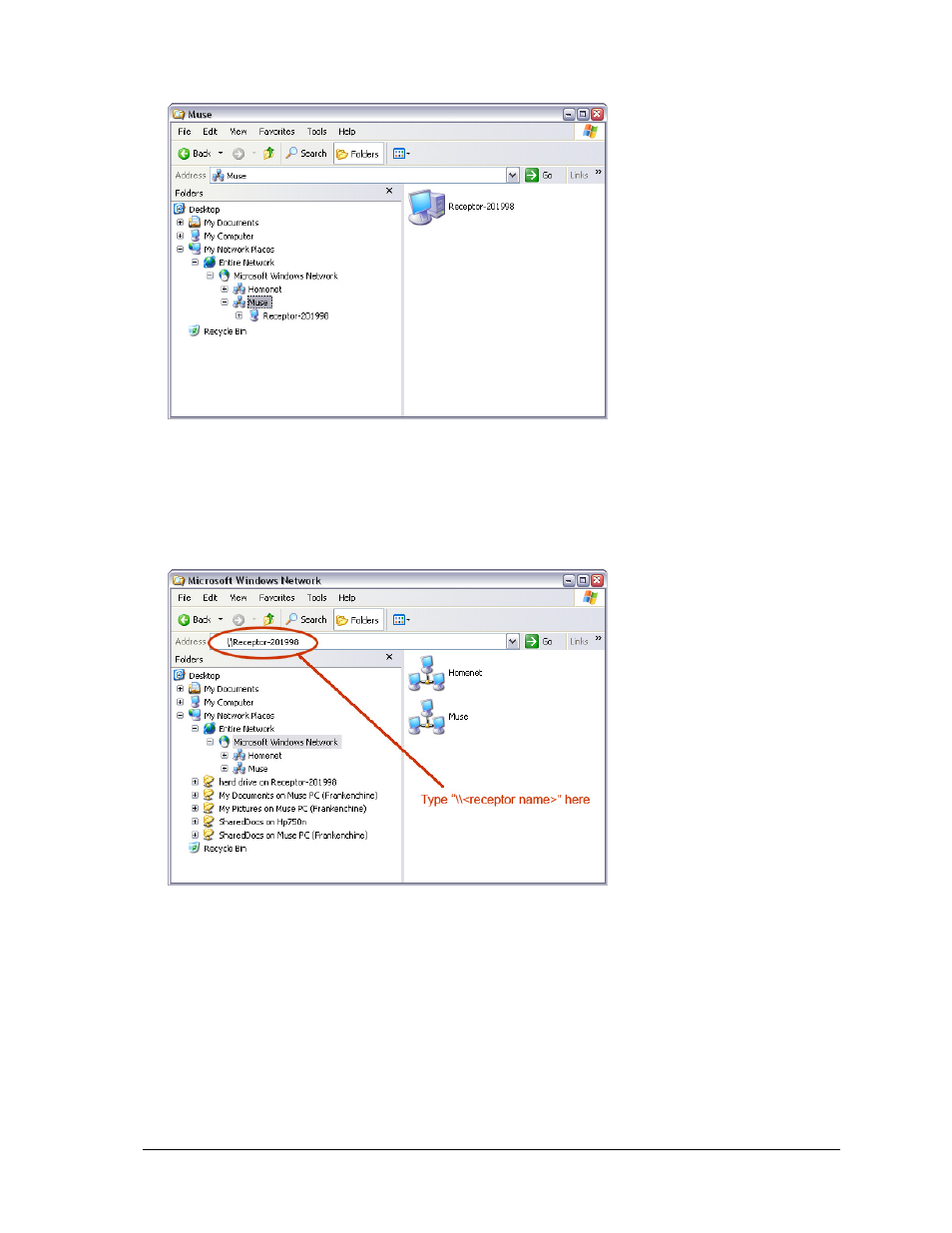This screenshot has height=1233, width=952.
Task: Click Desktop icon in lower window tree
Action: coord(180,675)
